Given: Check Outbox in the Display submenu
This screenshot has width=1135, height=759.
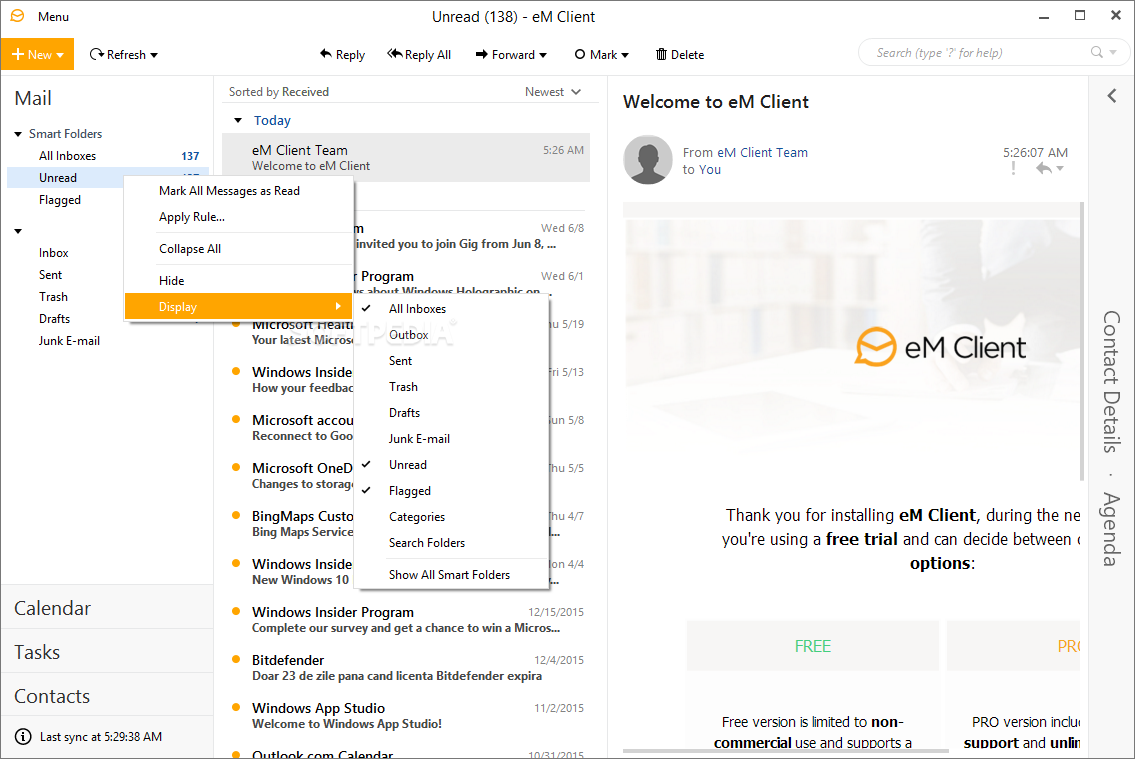Looking at the screenshot, I should pyautogui.click(x=452, y=334).
